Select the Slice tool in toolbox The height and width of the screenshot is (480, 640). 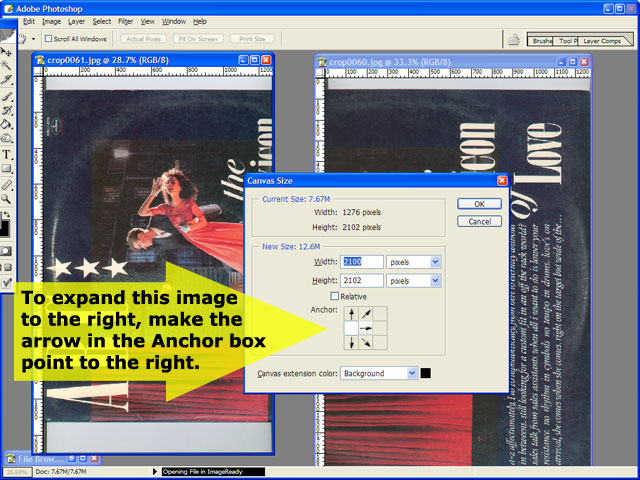point(6,79)
